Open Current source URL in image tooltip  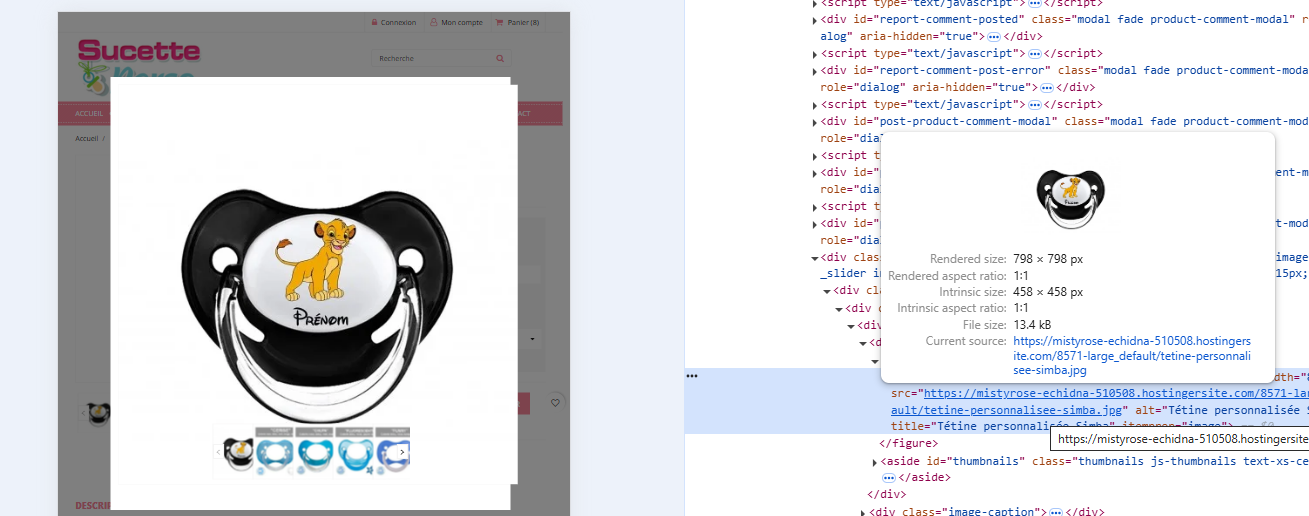1132,355
